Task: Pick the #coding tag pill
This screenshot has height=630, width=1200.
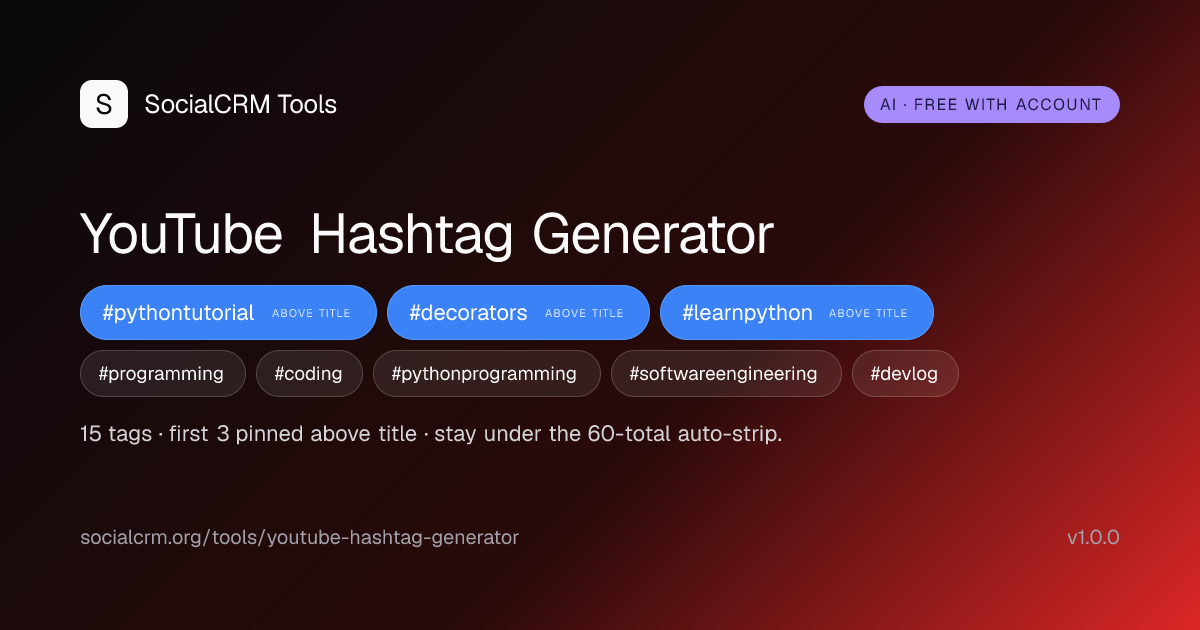Action: coord(309,374)
